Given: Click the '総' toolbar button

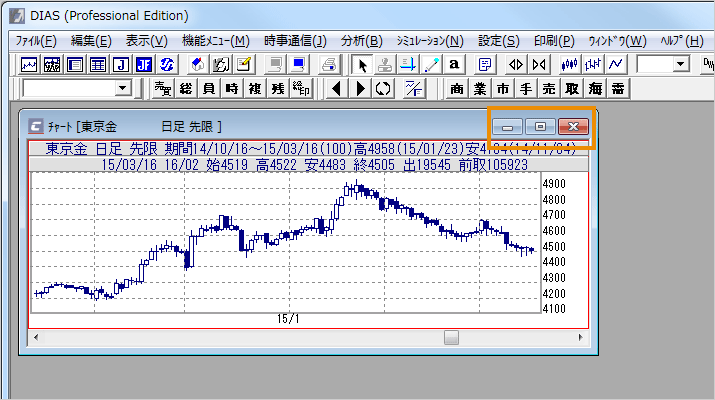Looking at the screenshot, I should (x=185, y=89).
